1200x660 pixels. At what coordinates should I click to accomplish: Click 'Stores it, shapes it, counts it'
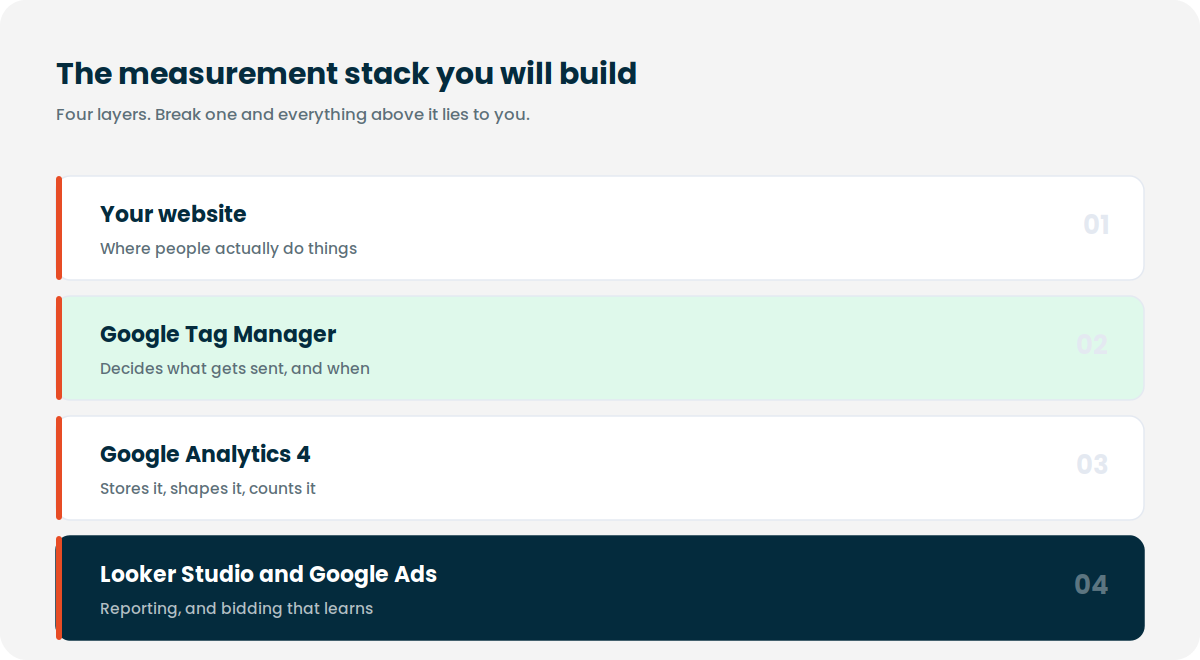pyautogui.click(x=208, y=488)
